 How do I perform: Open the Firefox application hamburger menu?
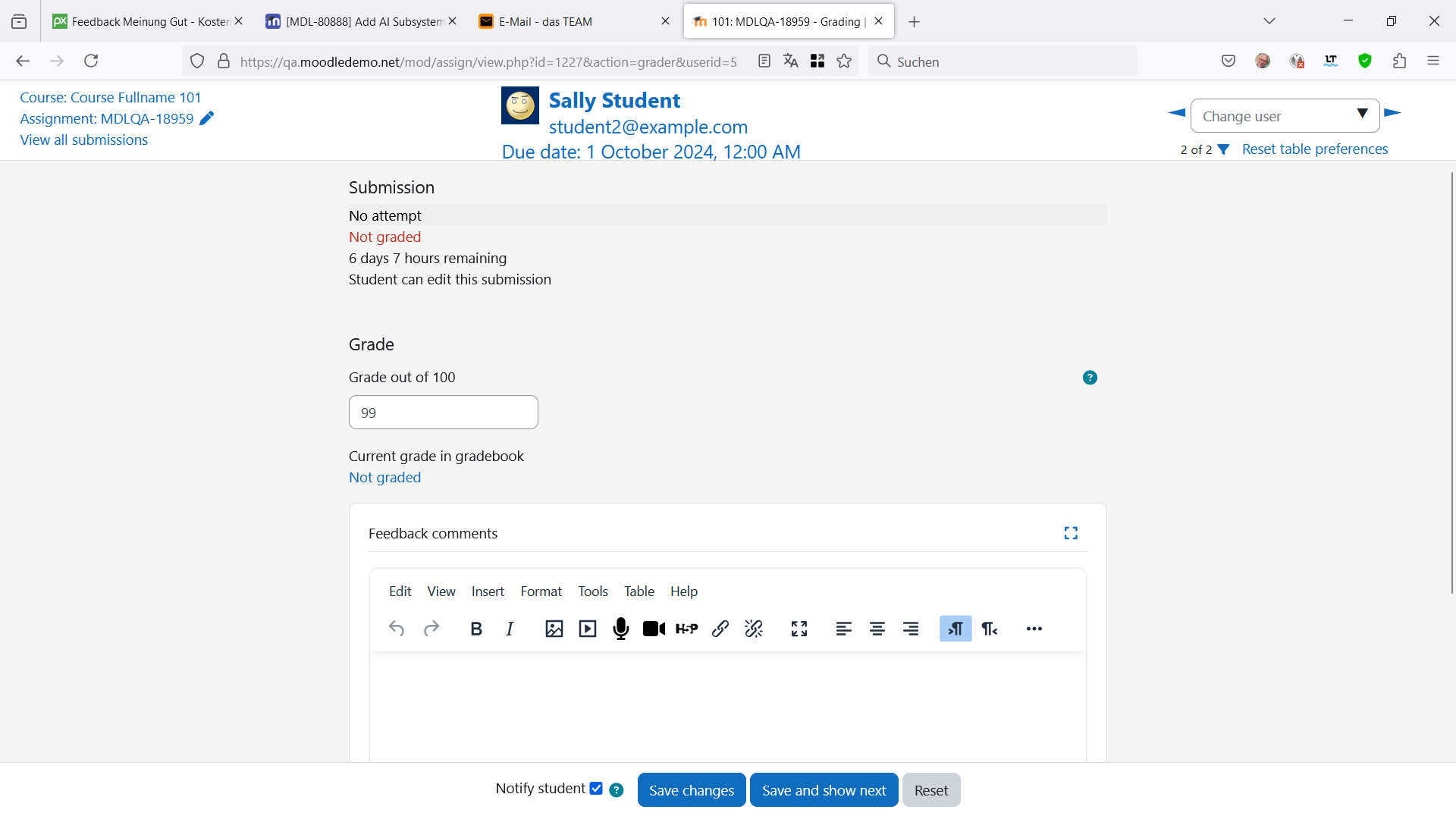tap(1433, 61)
